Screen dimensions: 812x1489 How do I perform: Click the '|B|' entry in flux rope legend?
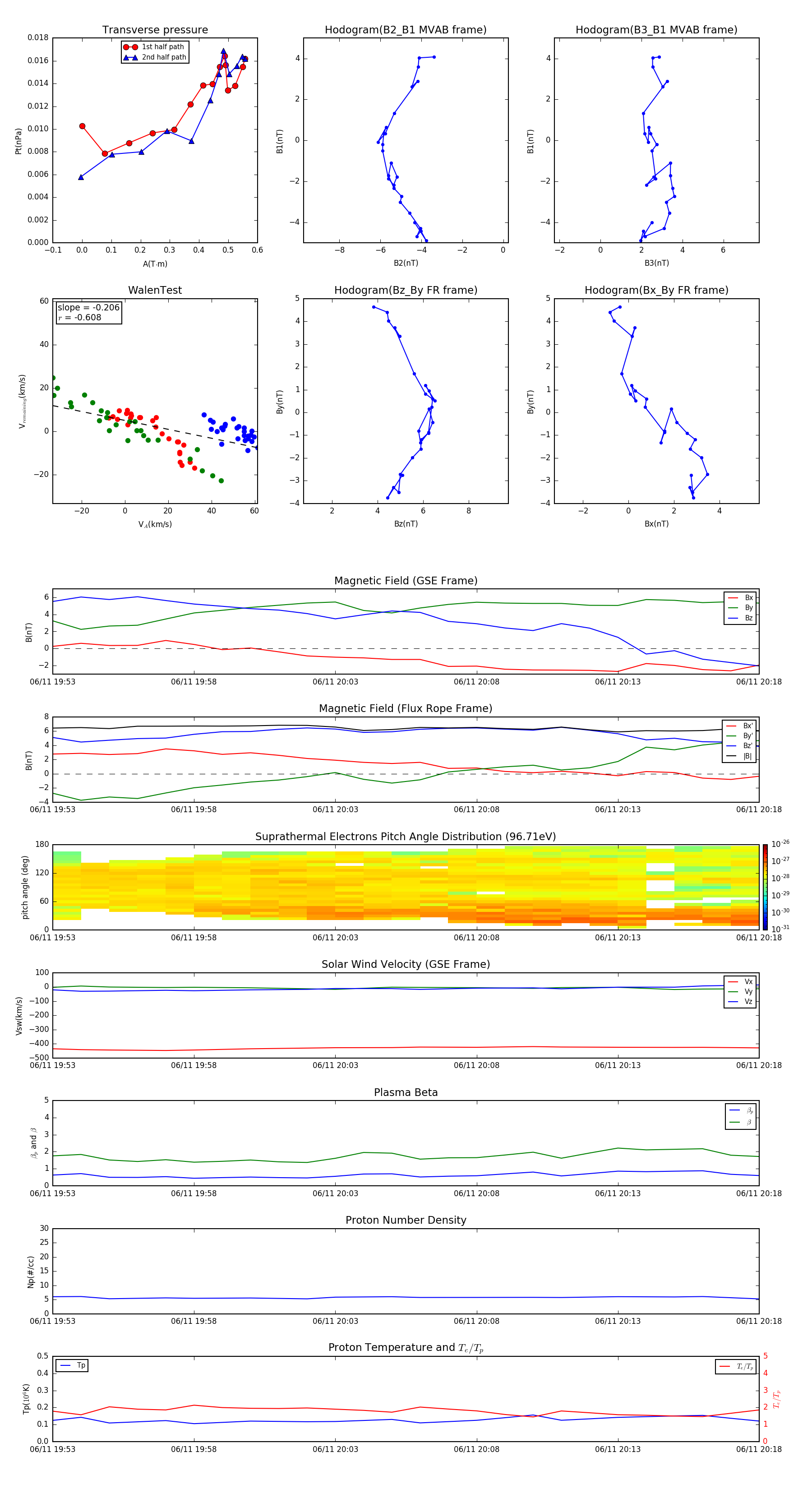[x=748, y=757]
